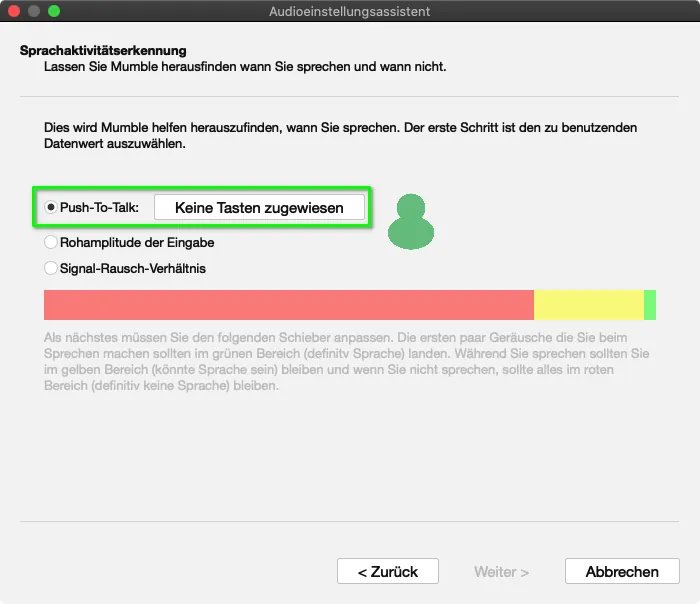Click the gray minimize window button
The image size is (700, 604).
coord(34,11)
